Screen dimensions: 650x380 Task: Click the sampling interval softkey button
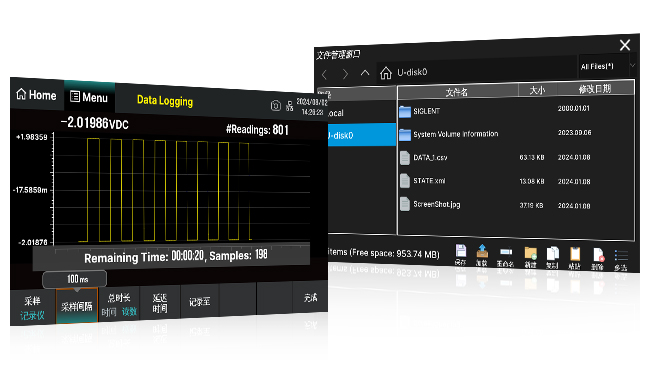(77, 306)
